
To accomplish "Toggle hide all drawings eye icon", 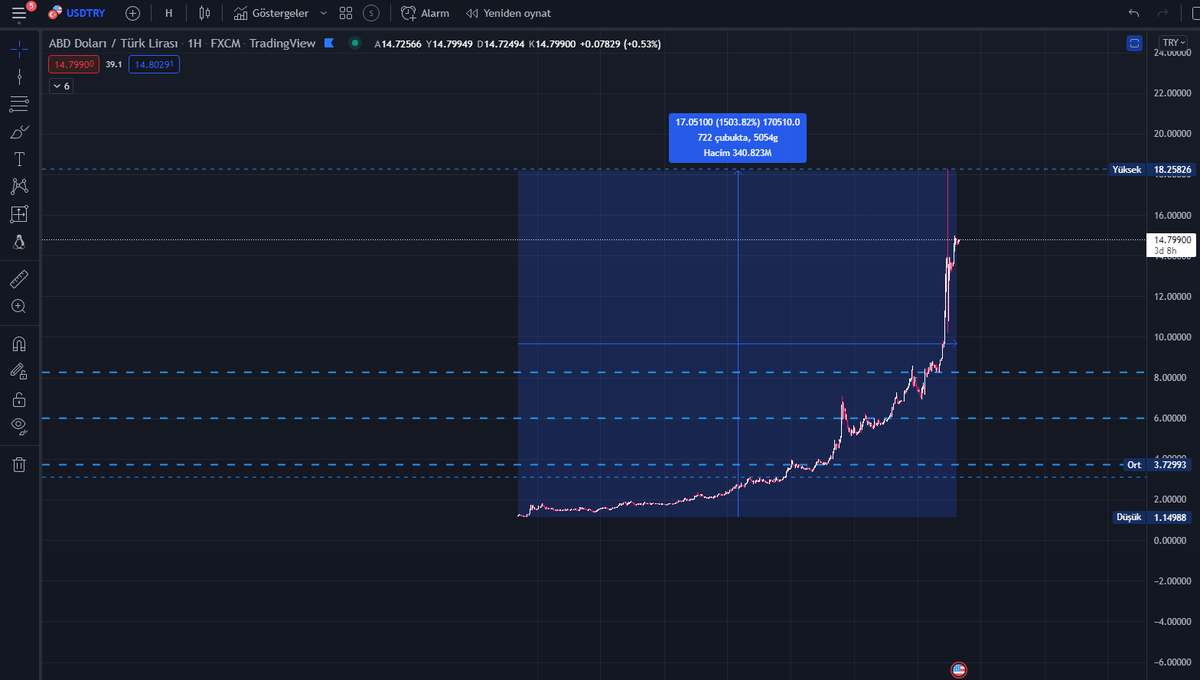I will point(19,426).
